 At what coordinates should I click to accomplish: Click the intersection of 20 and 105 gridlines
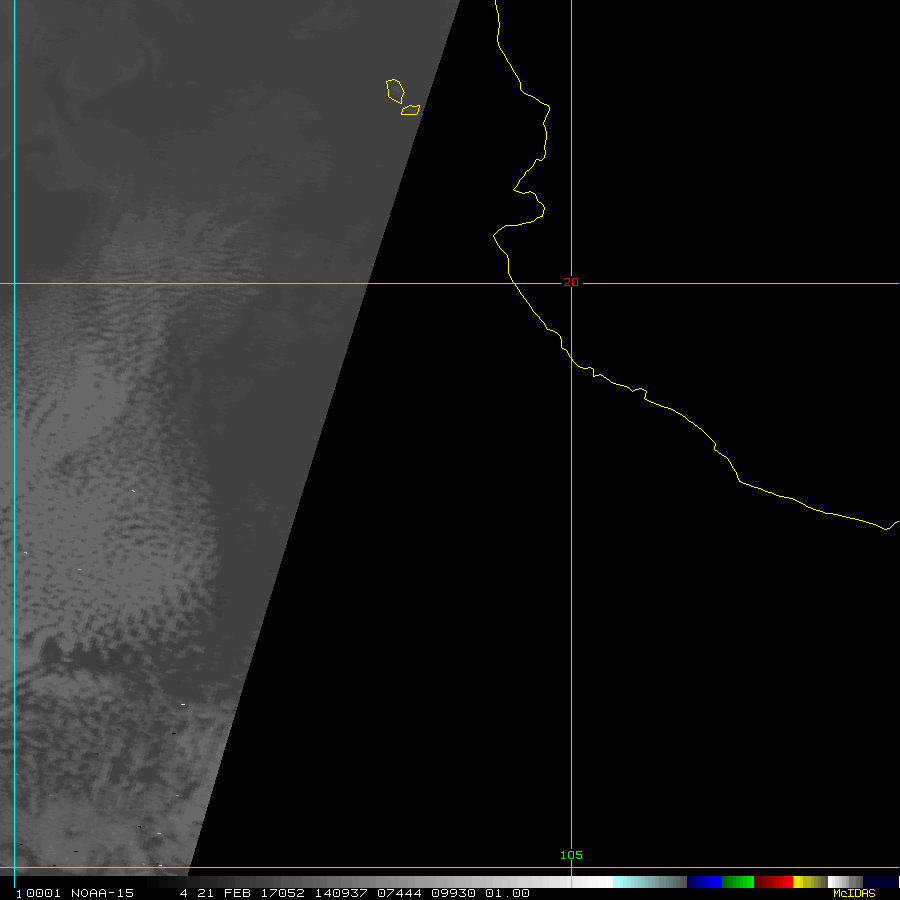[x=571, y=283]
